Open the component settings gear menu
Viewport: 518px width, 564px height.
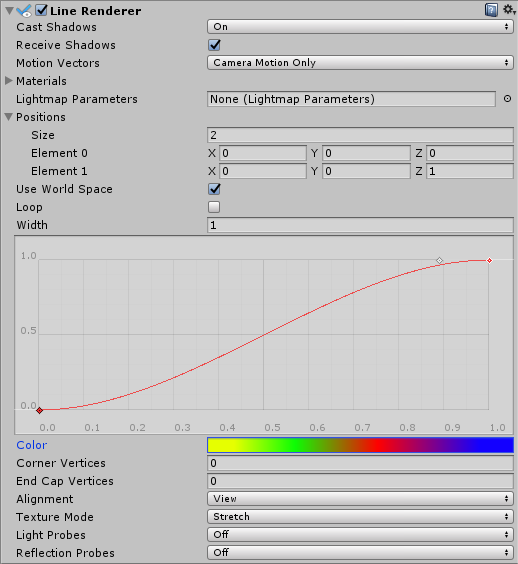point(509,9)
